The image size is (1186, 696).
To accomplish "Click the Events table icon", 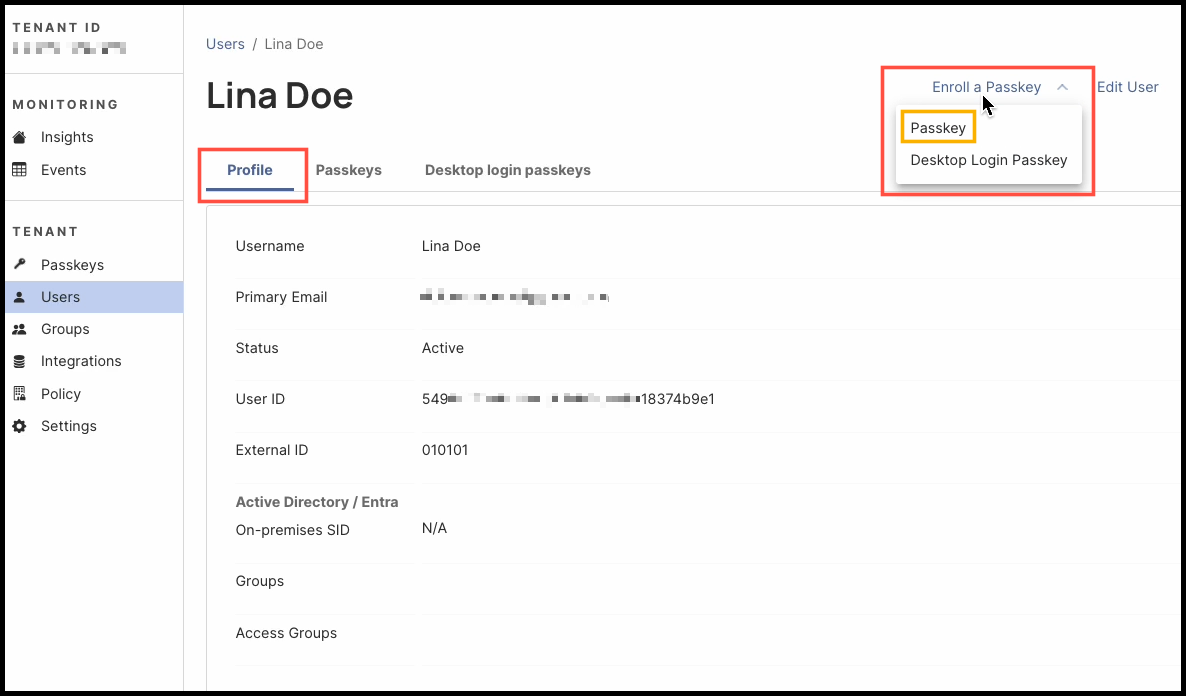I will [x=19, y=170].
